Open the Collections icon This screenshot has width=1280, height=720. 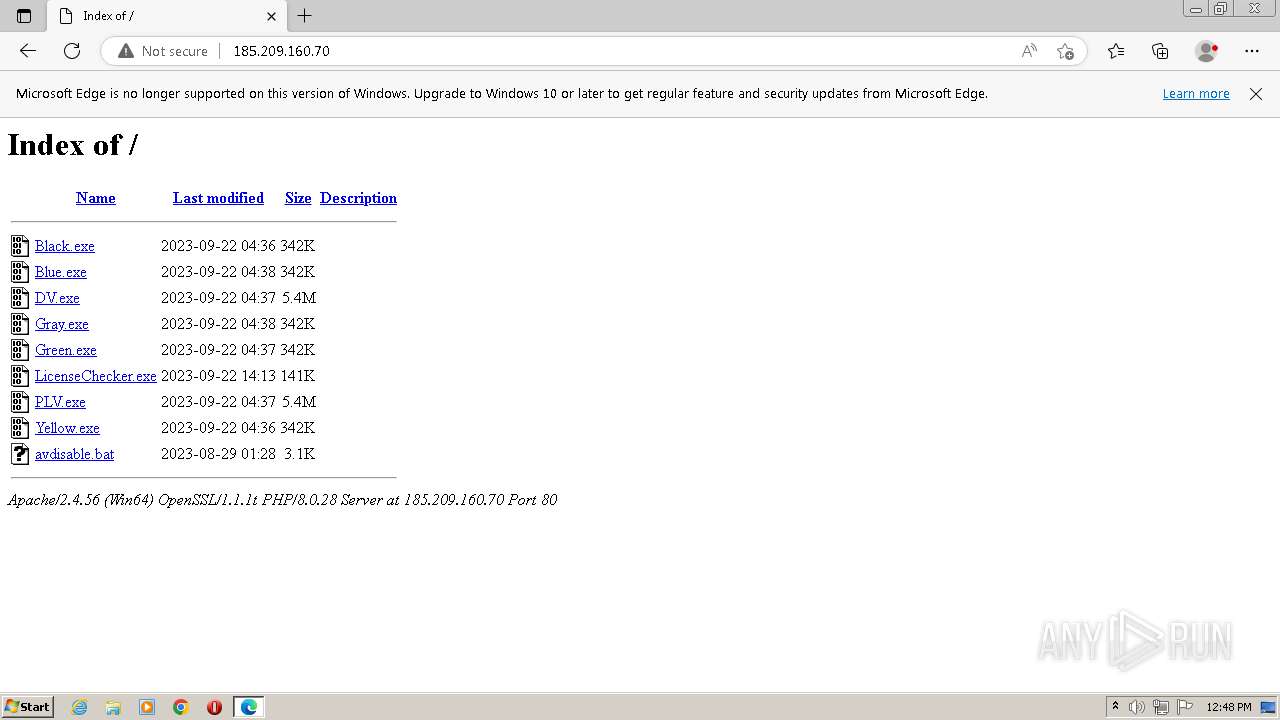[x=1160, y=51]
